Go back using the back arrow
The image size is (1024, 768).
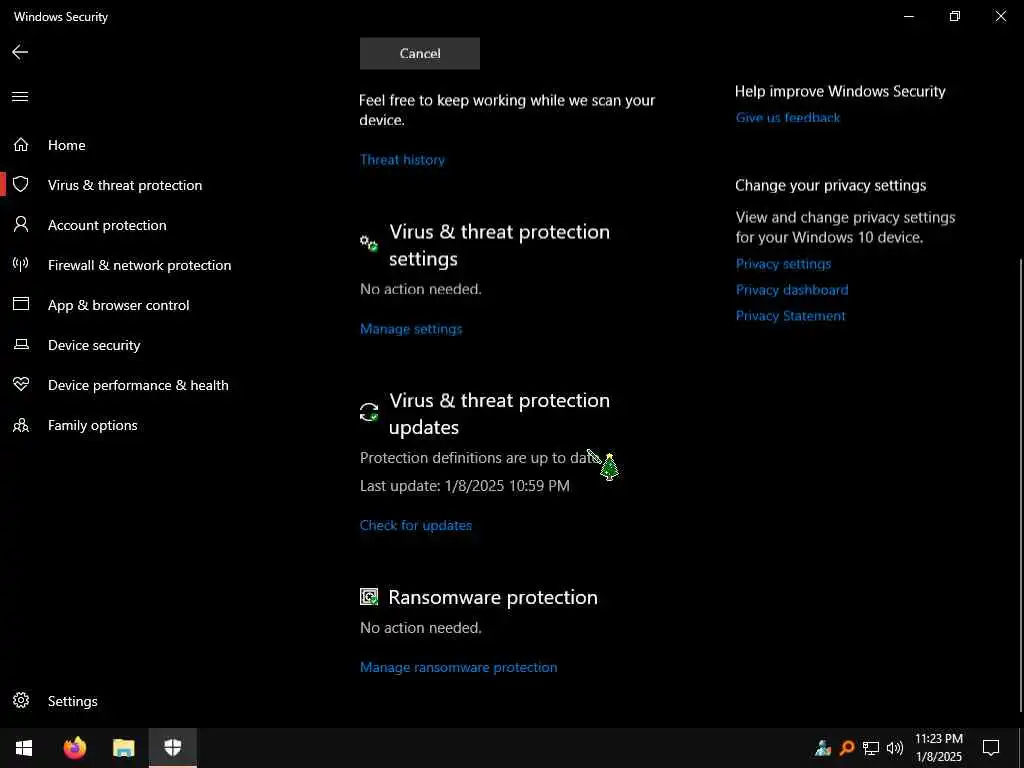coord(20,52)
